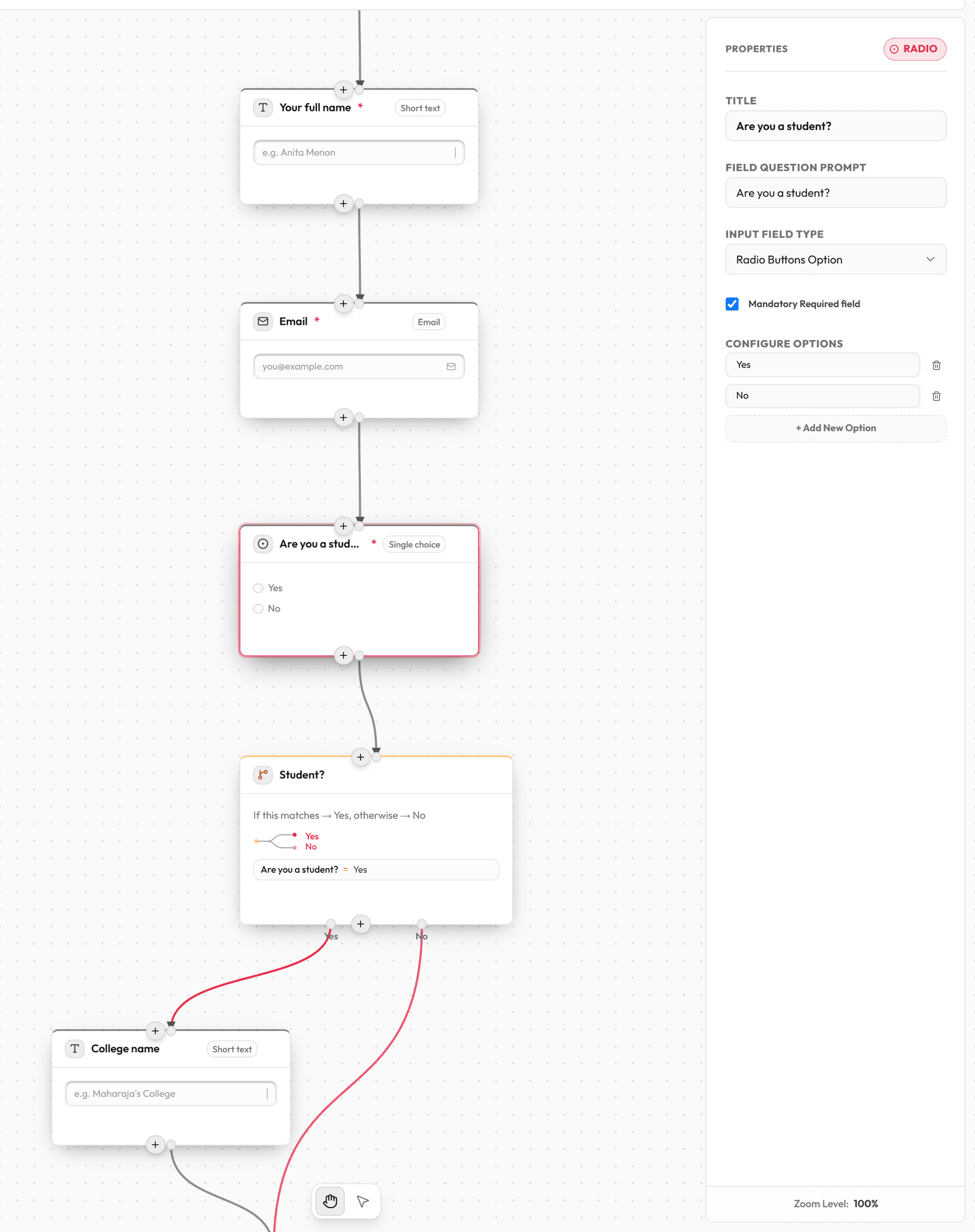Image resolution: width=975 pixels, height=1232 pixels.
Task: Edit the No option text field
Action: point(822,396)
